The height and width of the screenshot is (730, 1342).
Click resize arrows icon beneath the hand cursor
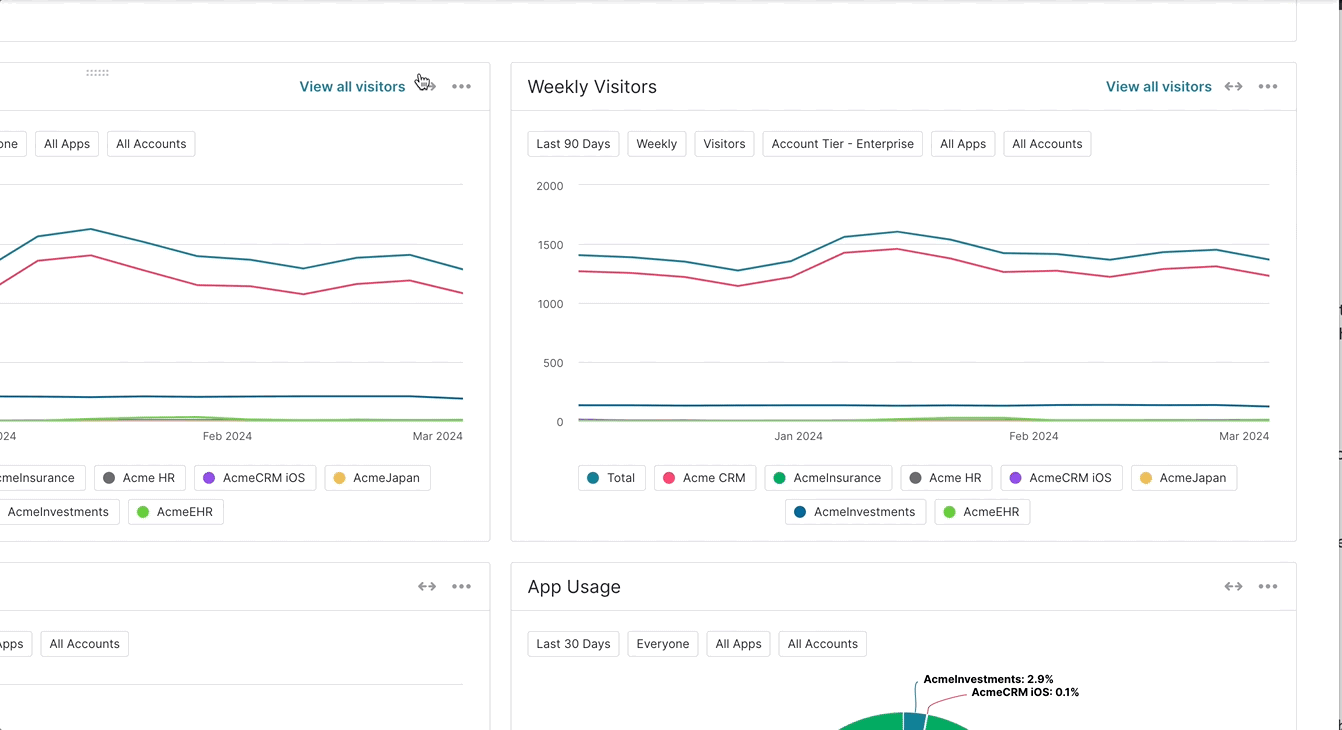428,87
